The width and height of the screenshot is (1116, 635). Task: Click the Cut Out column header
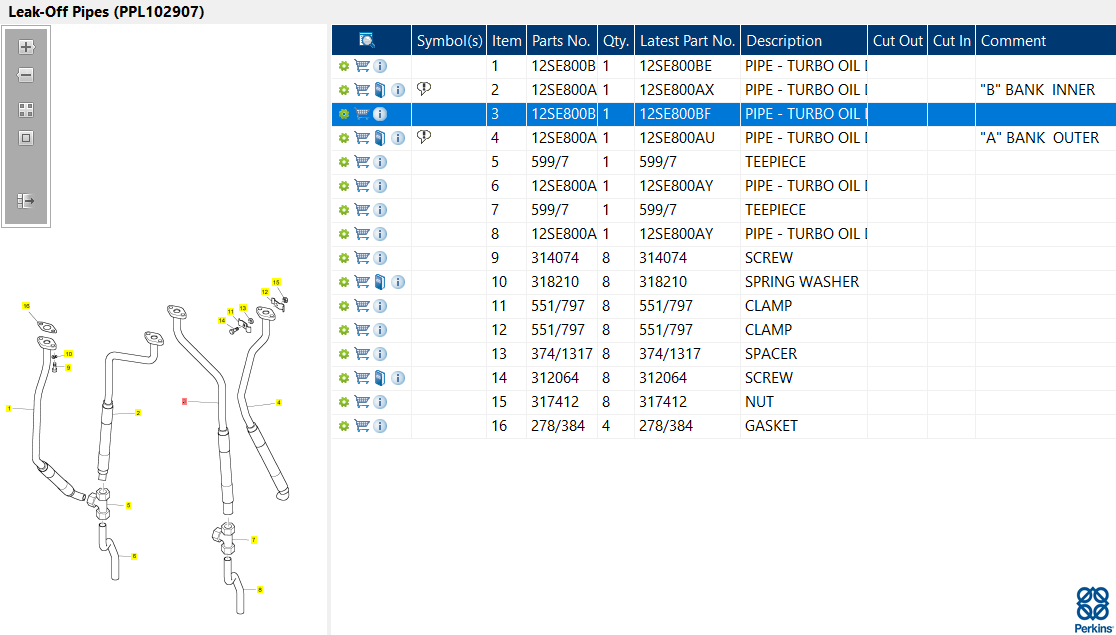click(x=897, y=41)
